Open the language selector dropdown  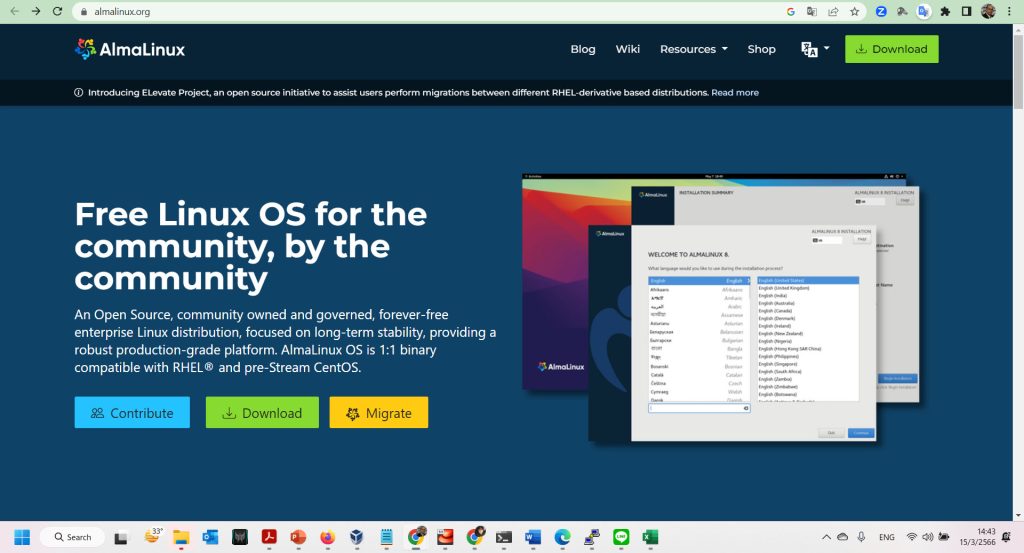(x=815, y=49)
